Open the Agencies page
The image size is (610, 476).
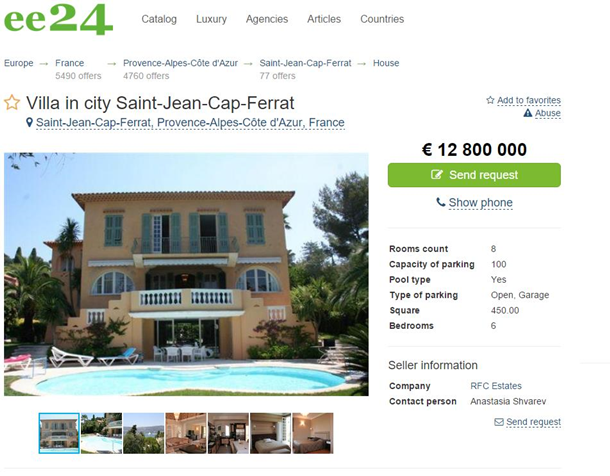pyautogui.click(x=267, y=19)
